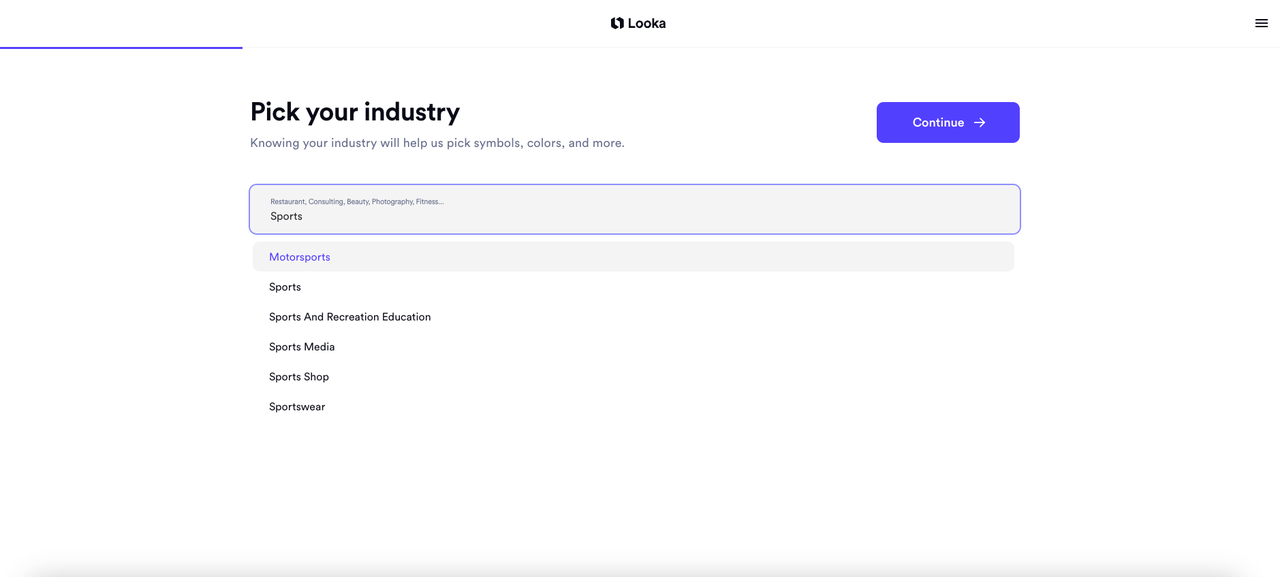Choose Sports Shop from the list
1280x577 pixels.
pos(298,377)
